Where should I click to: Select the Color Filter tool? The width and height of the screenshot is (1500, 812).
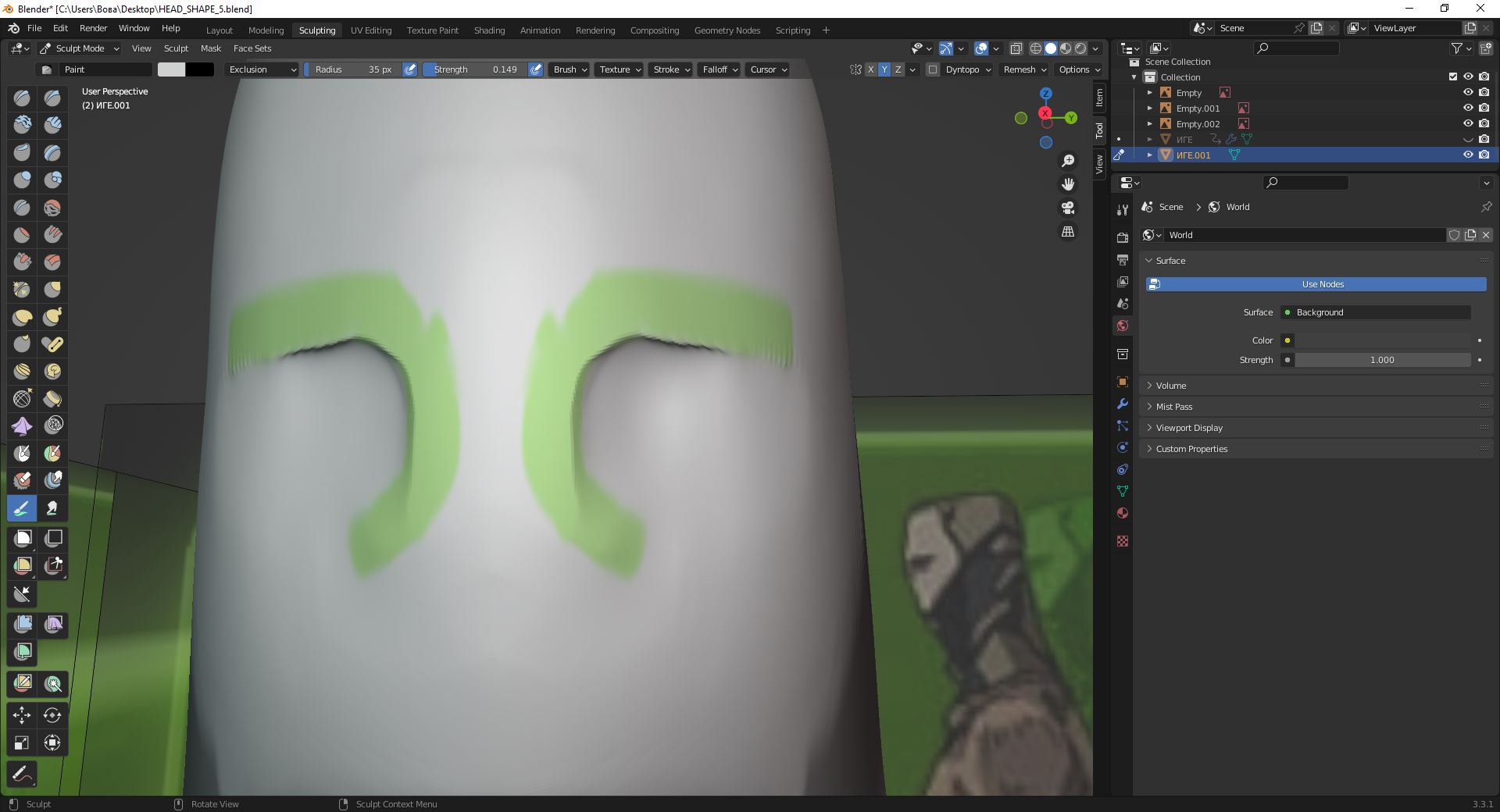[x=22, y=651]
